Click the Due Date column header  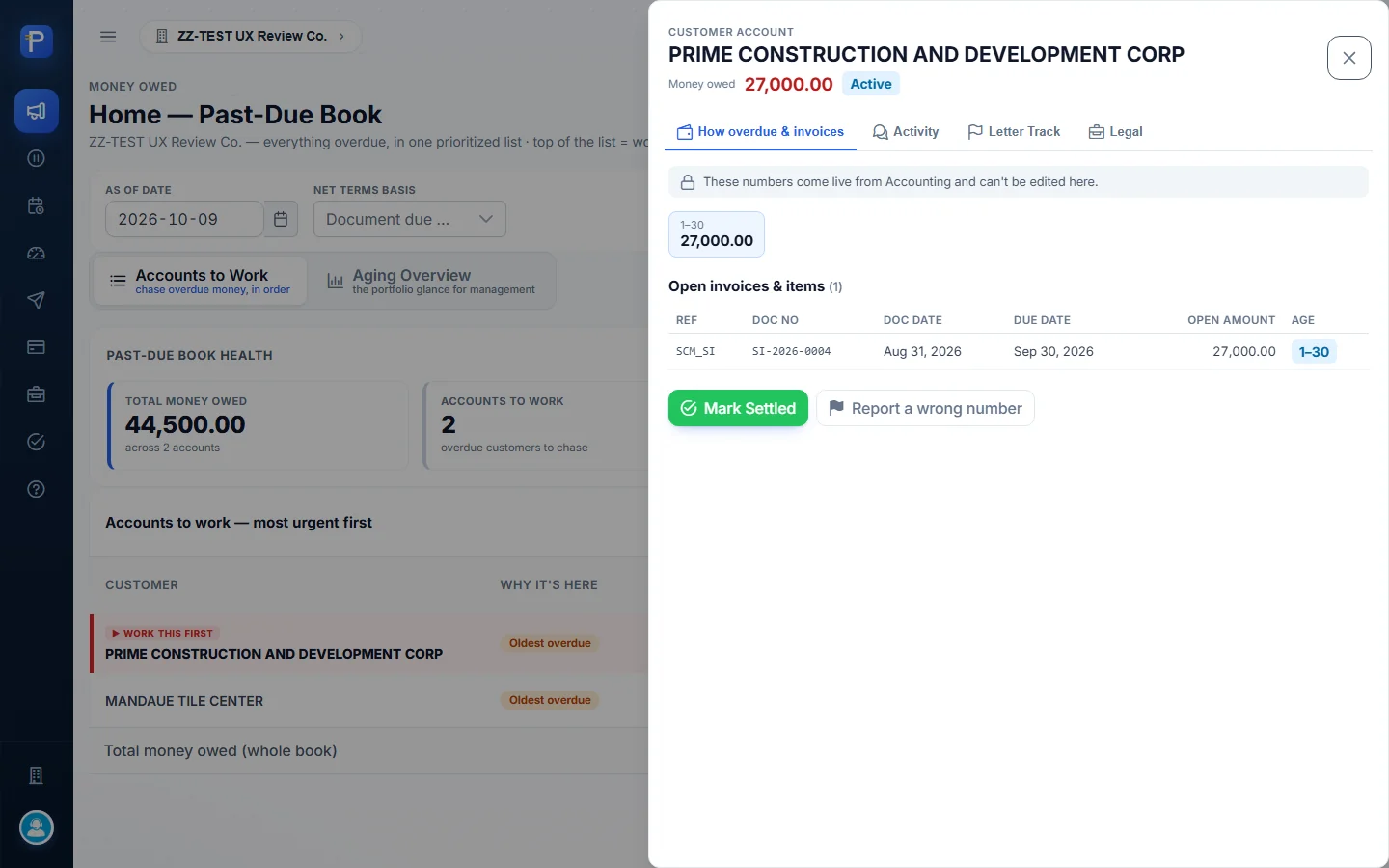[x=1042, y=320]
